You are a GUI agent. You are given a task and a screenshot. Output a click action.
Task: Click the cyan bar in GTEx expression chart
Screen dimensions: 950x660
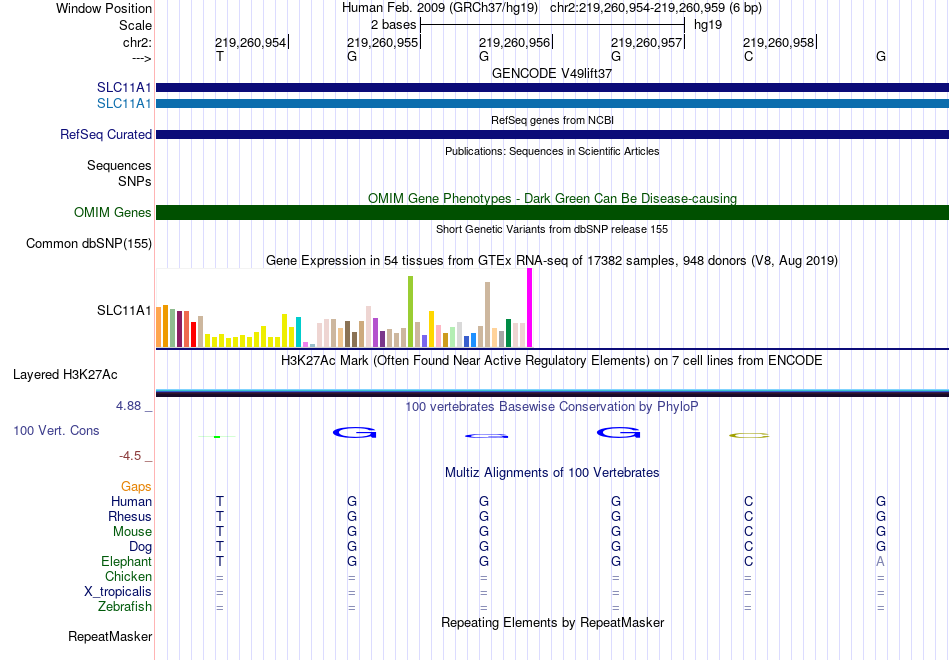[x=298, y=332]
